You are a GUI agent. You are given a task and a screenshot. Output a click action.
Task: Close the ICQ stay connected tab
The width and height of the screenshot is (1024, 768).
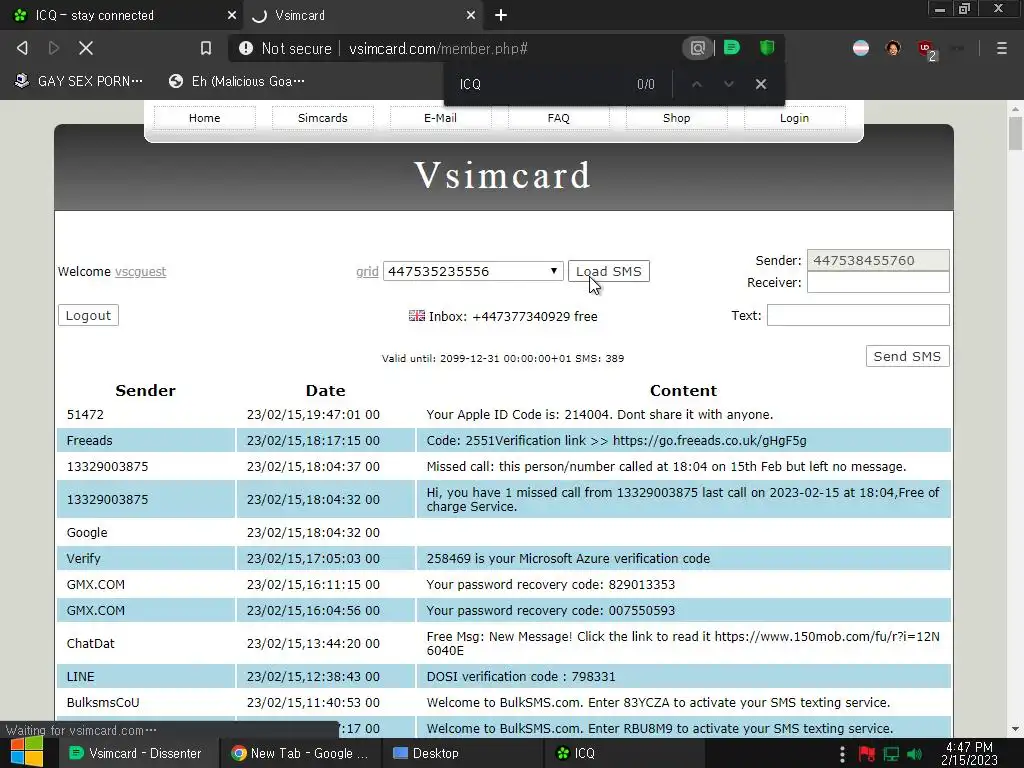pos(231,15)
